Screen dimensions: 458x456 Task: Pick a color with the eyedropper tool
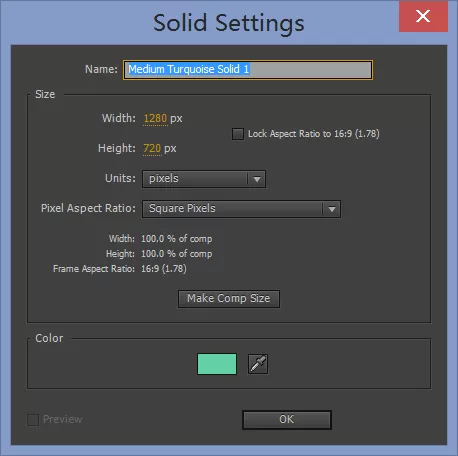(258, 364)
